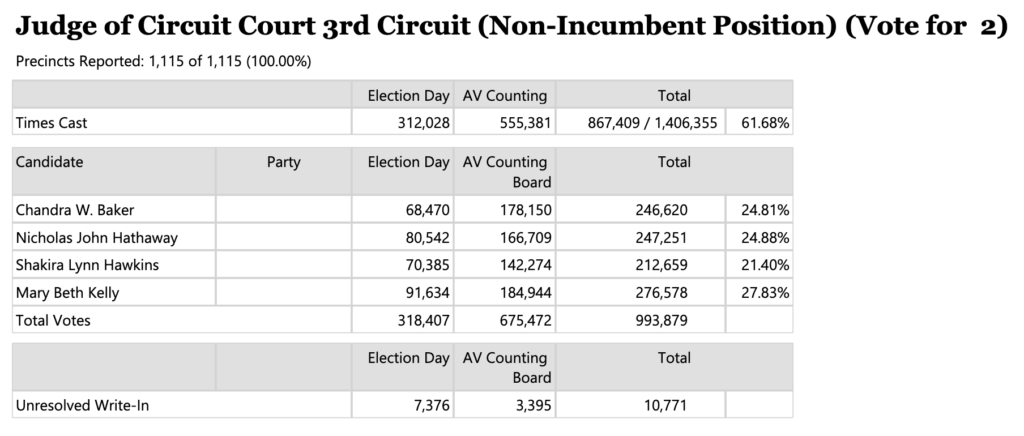Click the Judge of Circuit Court title
Image resolution: width=1024 pixels, height=436 pixels.
click(x=511, y=27)
